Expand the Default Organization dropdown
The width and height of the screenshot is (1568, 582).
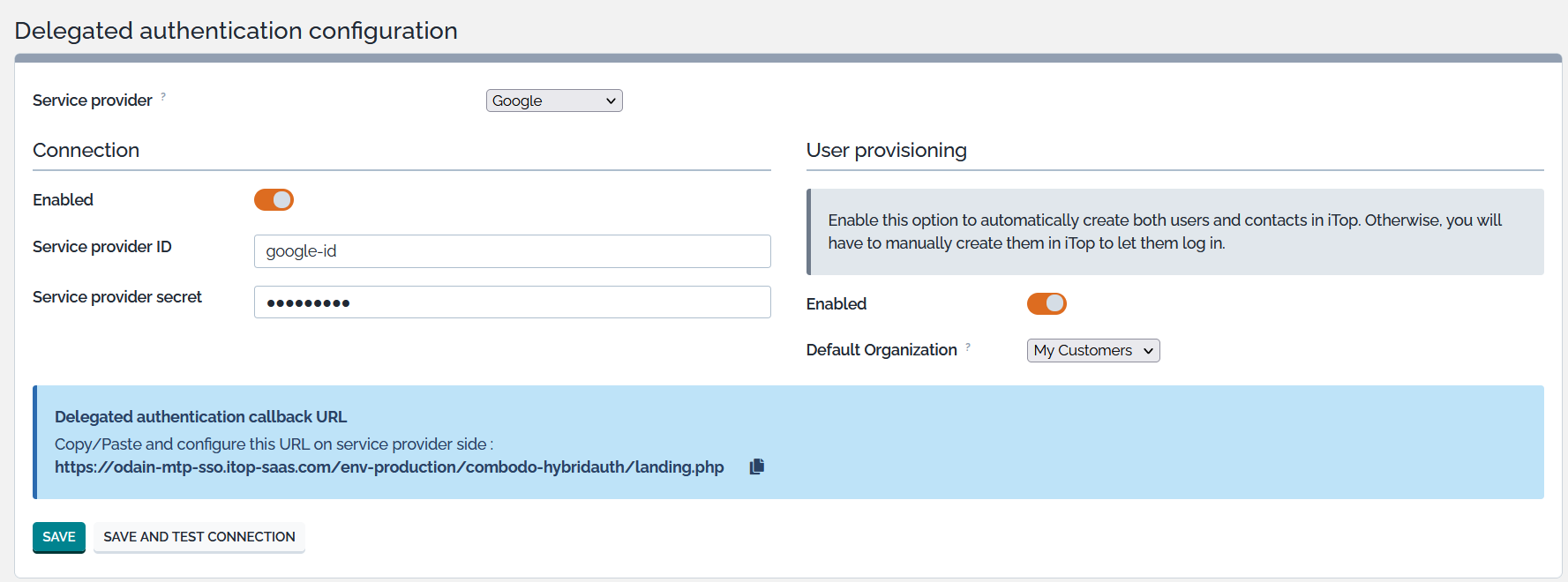click(1092, 351)
